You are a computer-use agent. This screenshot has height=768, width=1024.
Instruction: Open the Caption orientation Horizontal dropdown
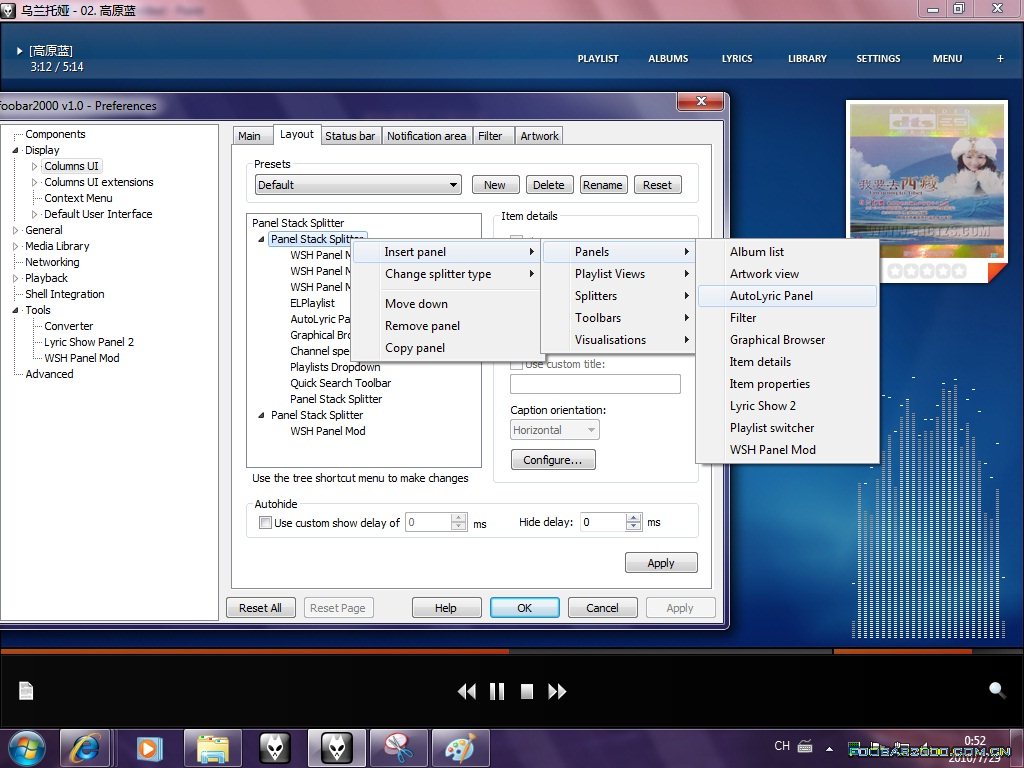(554, 430)
